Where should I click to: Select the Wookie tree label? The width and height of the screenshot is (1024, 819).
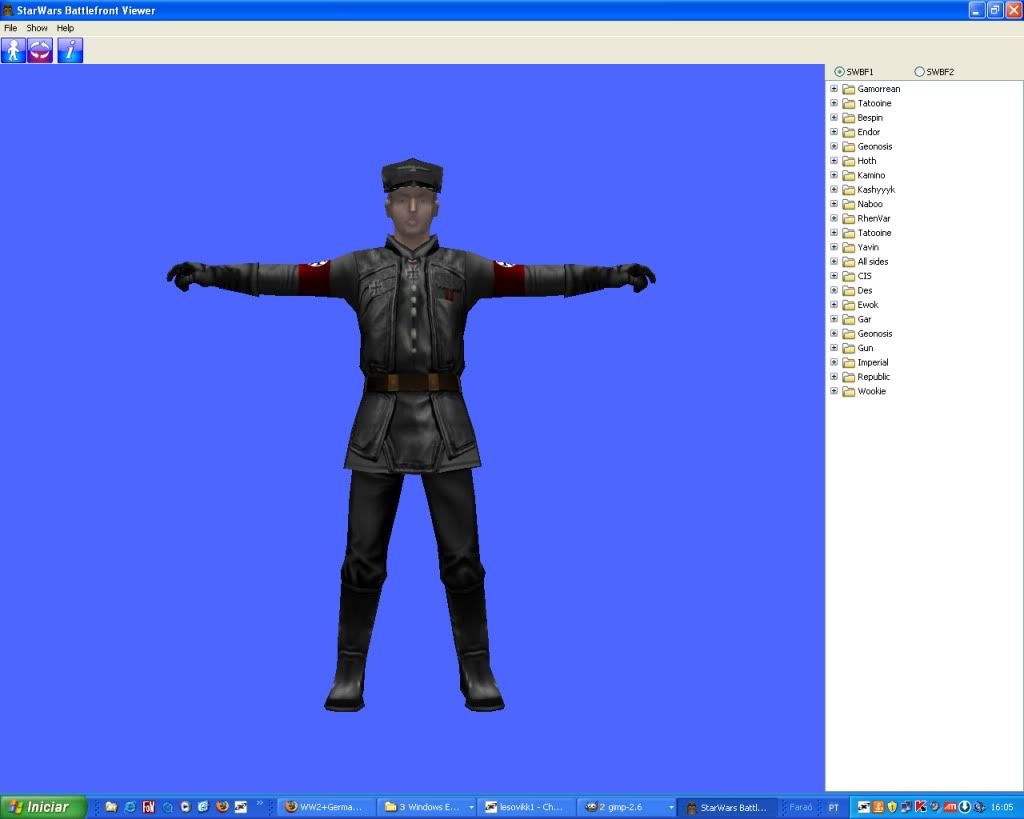pos(871,391)
